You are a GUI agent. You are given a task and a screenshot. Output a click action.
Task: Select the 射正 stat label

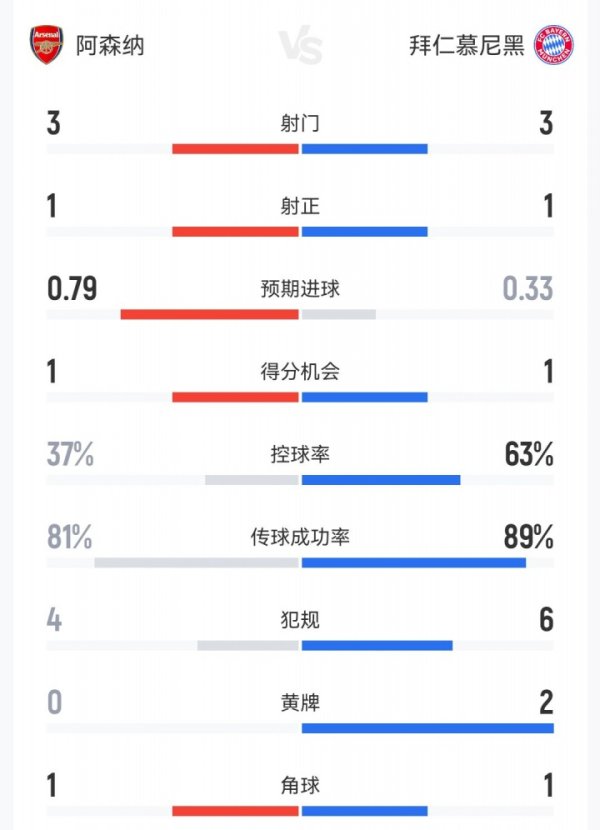300,207
